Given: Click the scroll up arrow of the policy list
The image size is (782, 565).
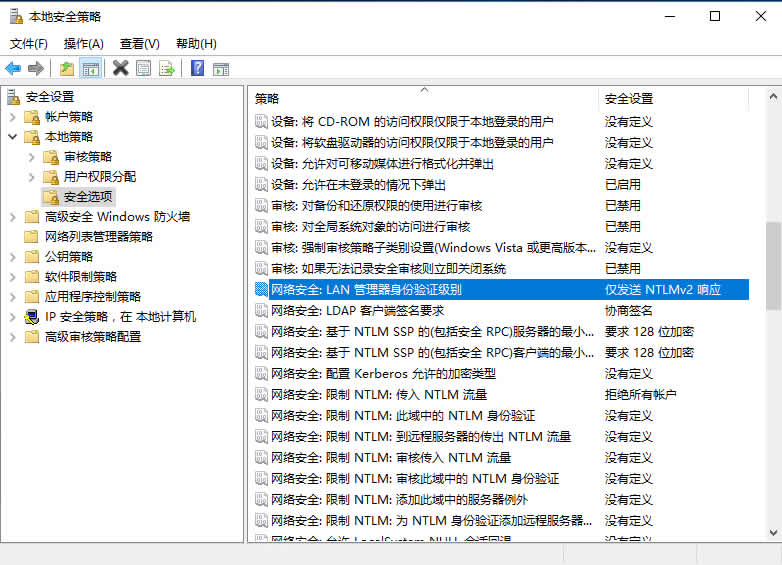Looking at the screenshot, I should pyautogui.click(x=773, y=96).
